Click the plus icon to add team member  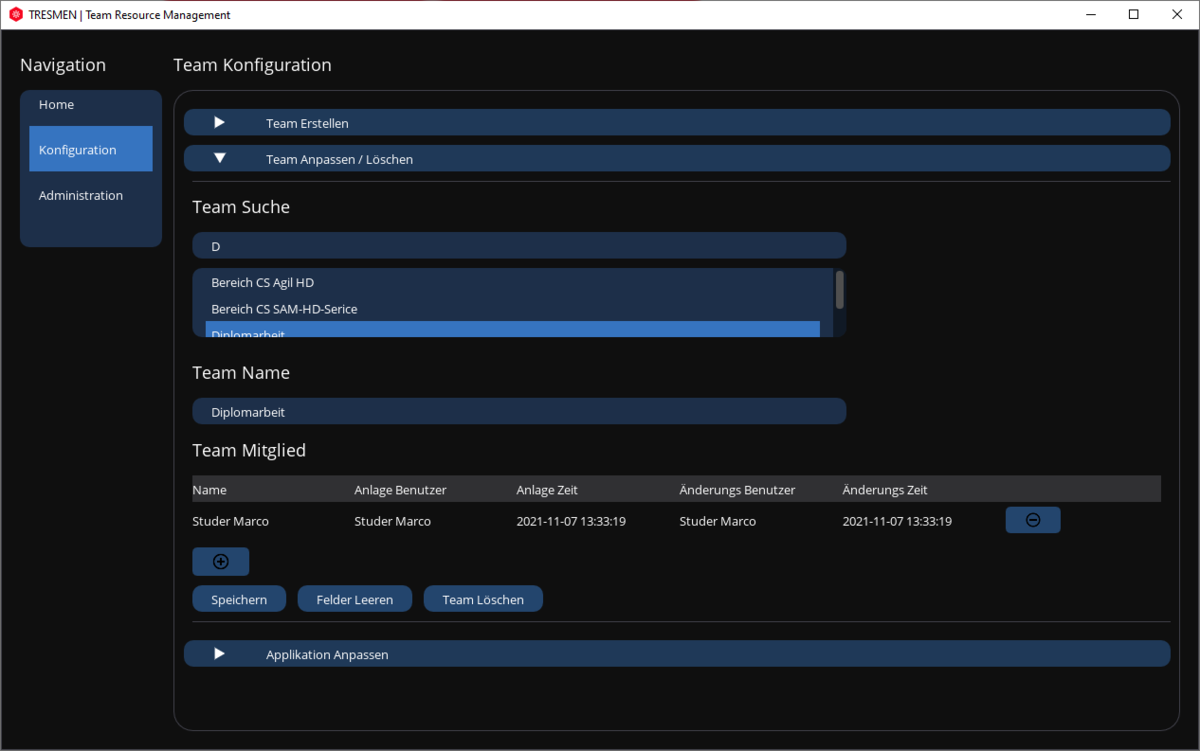coord(221,562)
